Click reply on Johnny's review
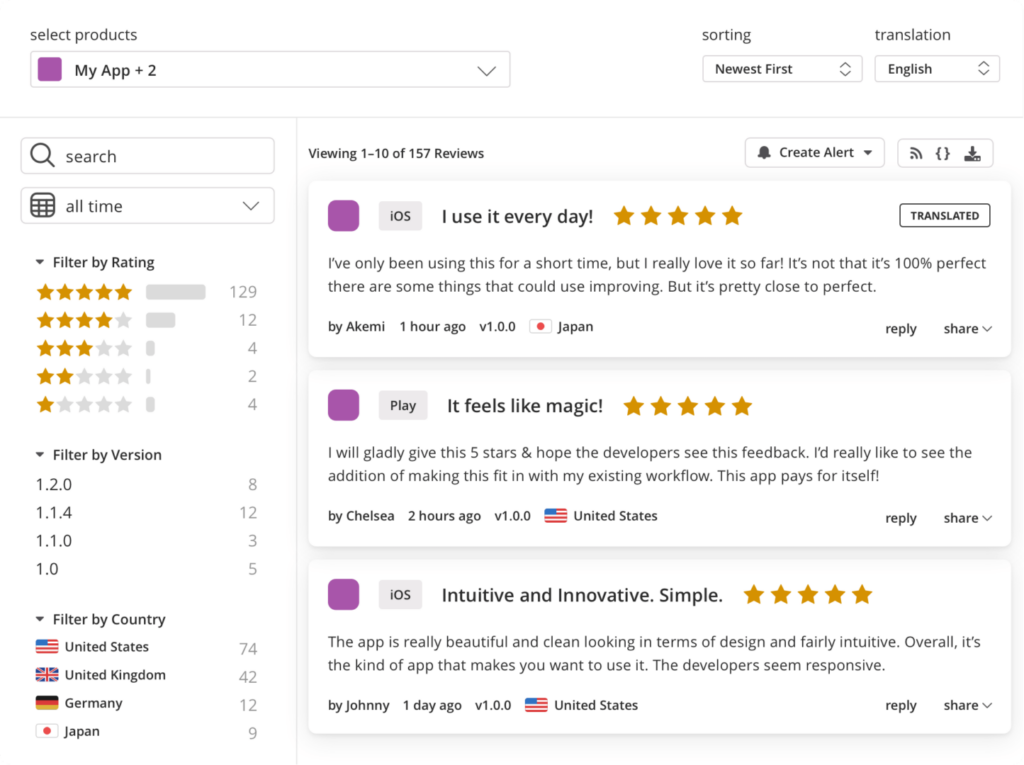Image resolution: width=1024 pixels, height=765 pixels. click(x=900, y=705)
